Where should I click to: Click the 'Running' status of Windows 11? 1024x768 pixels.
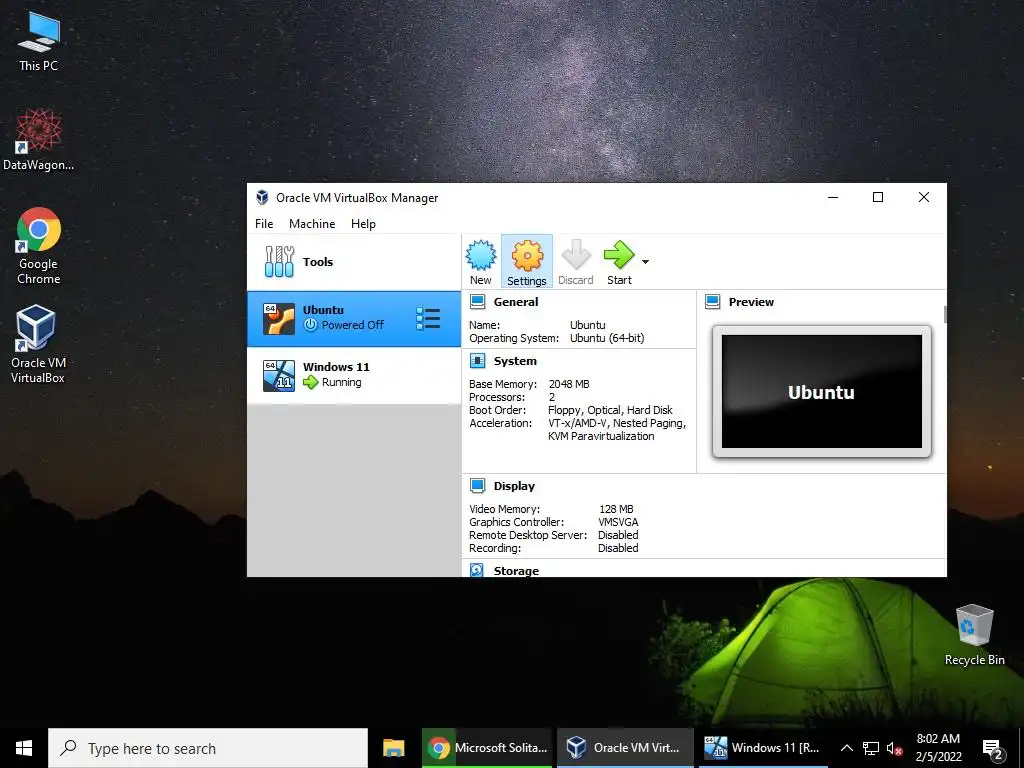click(341, 382)
